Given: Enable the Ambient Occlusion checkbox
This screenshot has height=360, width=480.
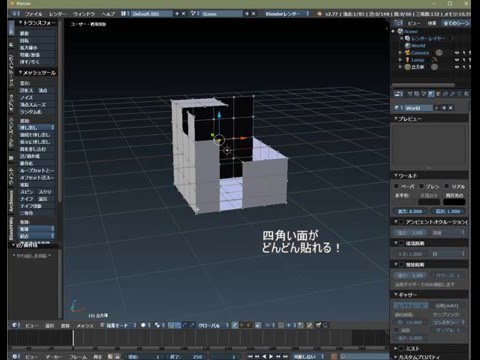Looking at the screenshot, I should [x=402, y=222].
